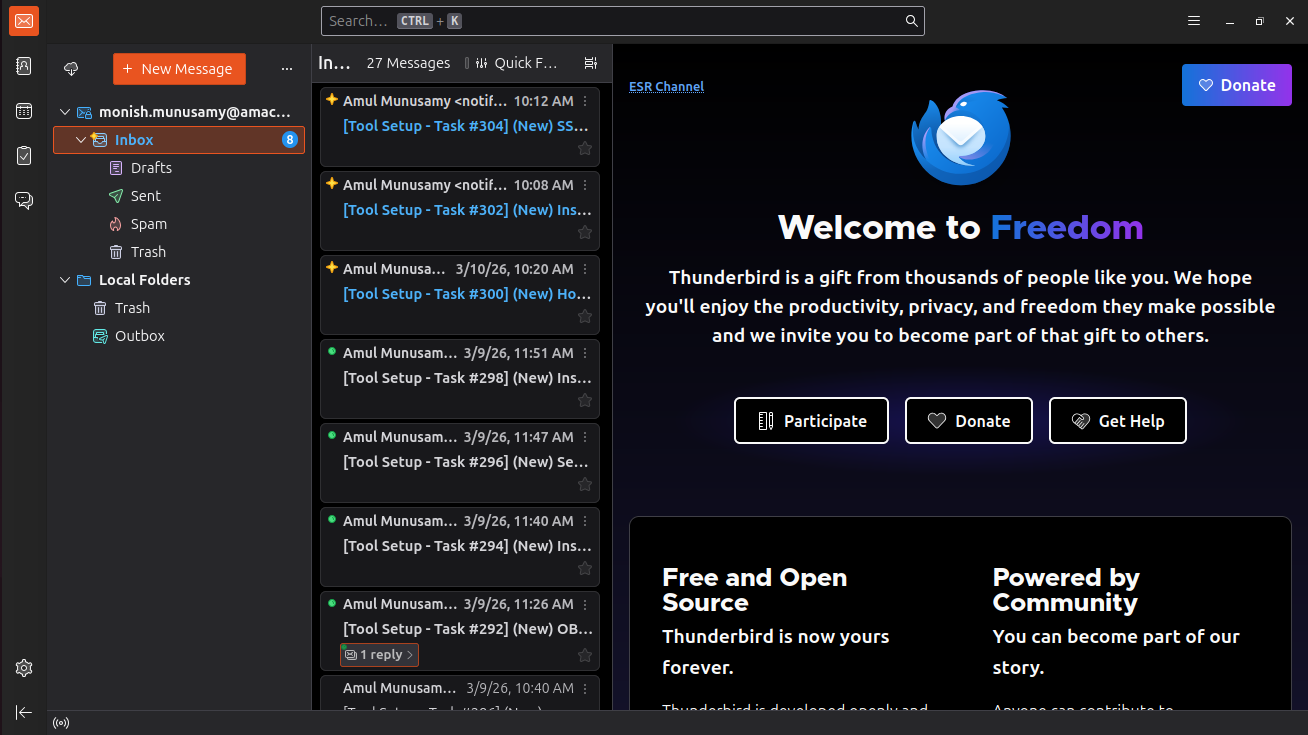The width and height of the screenshot is (1308, 735).
Task: Open message list display options
Action: [x=591, y=63]
